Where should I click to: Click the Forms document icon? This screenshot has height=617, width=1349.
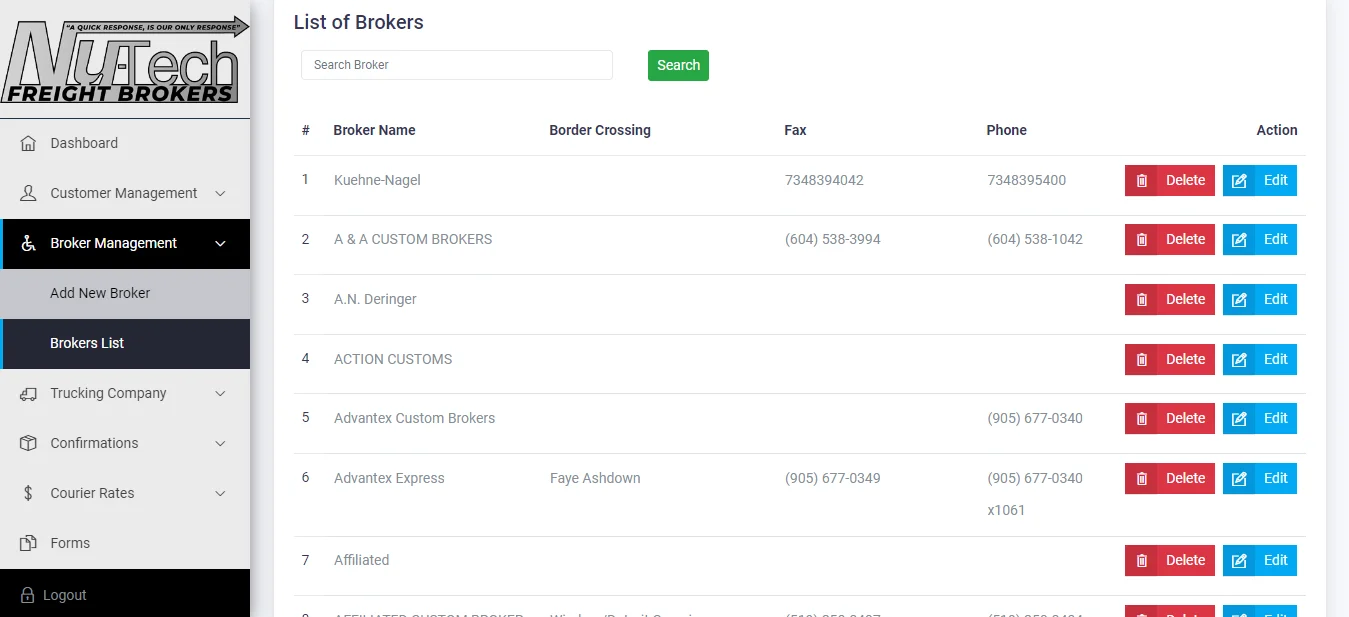(28, 543)
